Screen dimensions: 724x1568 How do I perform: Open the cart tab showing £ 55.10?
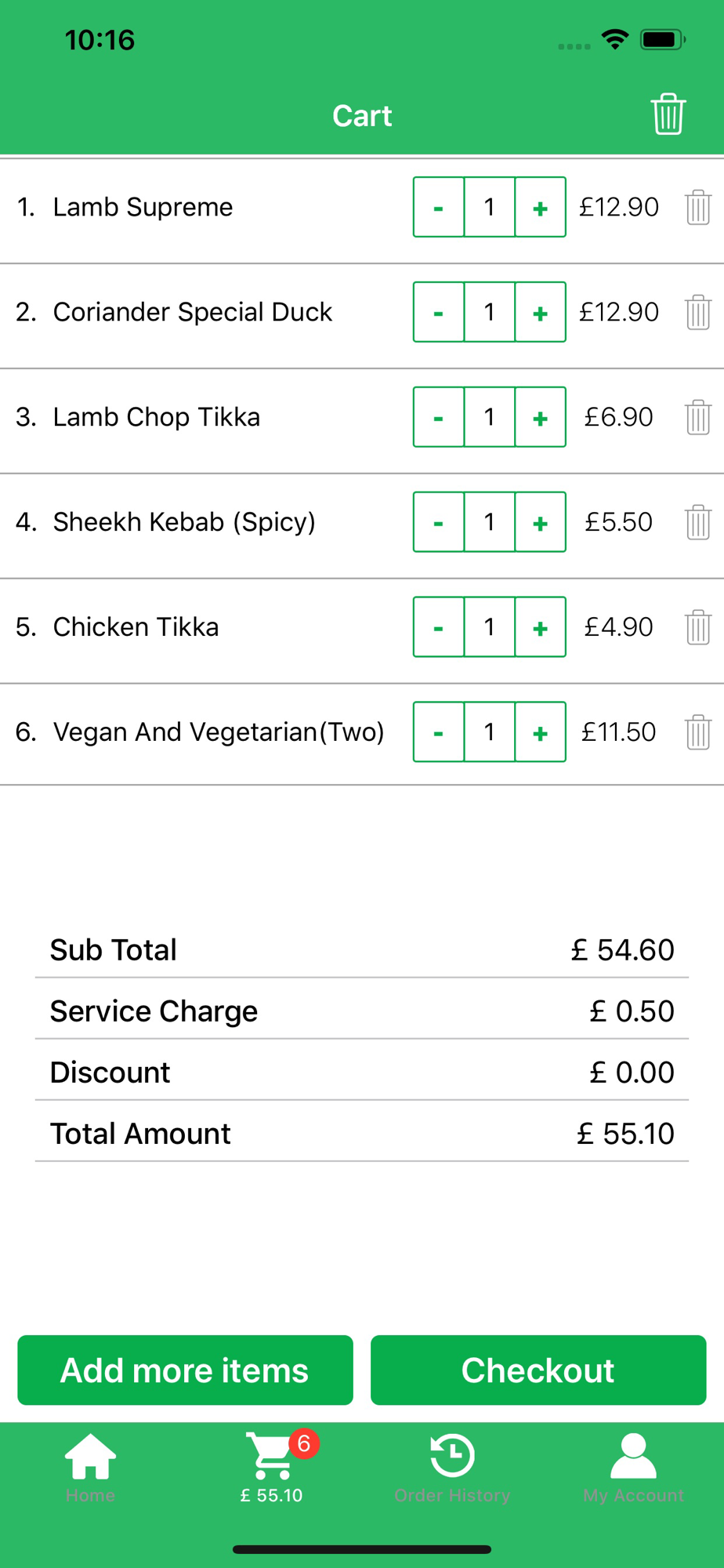click(x=272, y=1467)
